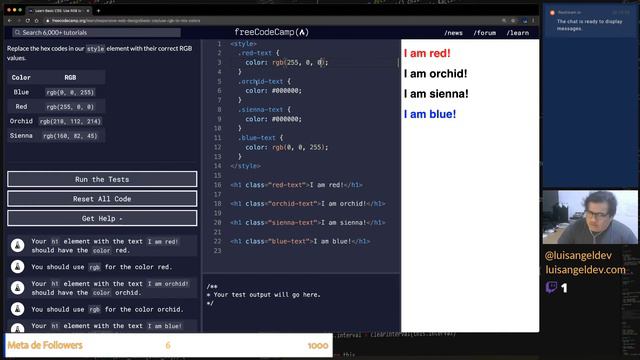Select the Learn Basic CSS browser tab

coord(58,11)
